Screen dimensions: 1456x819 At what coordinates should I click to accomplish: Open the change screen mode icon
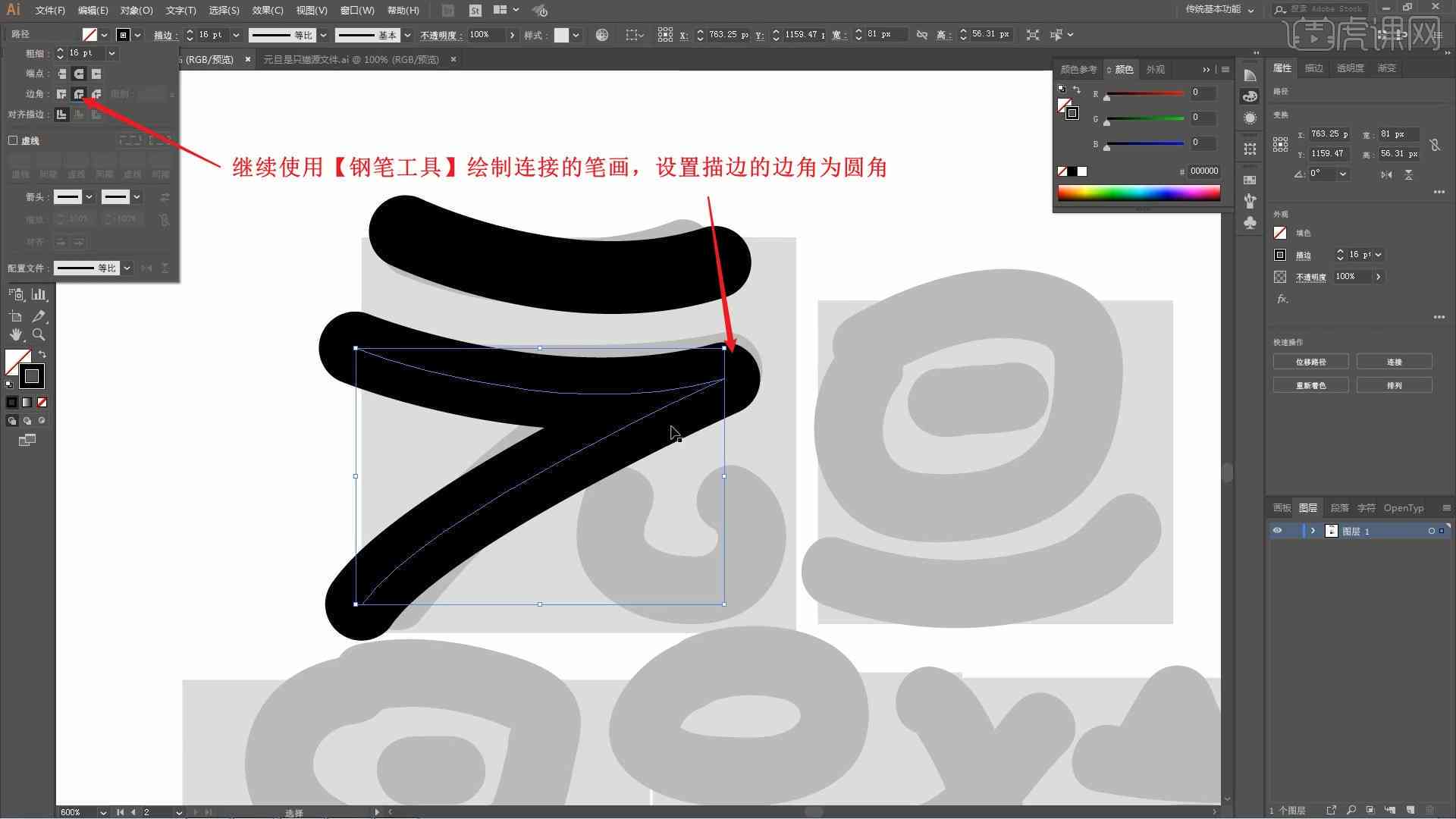(x=27, y=440)
